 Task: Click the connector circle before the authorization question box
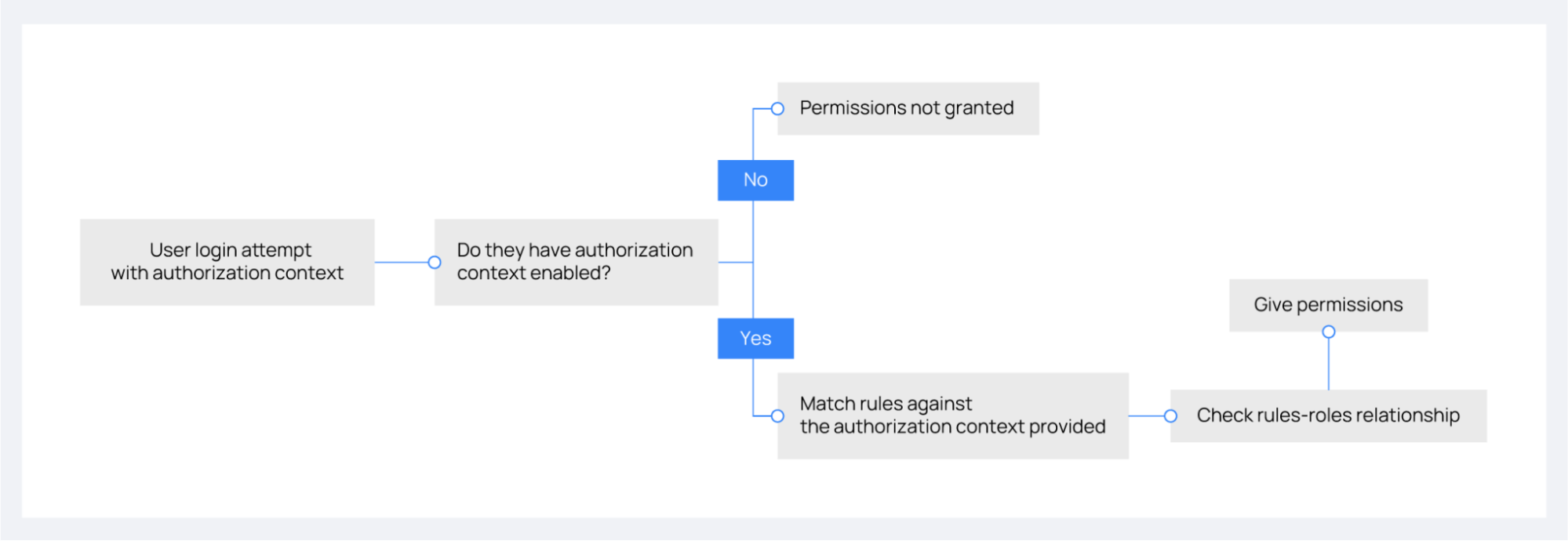435,262
